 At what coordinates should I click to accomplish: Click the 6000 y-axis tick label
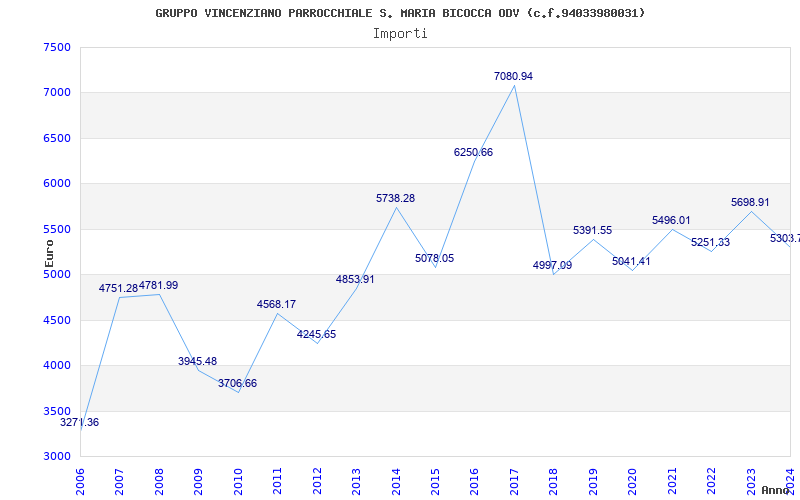57,184
